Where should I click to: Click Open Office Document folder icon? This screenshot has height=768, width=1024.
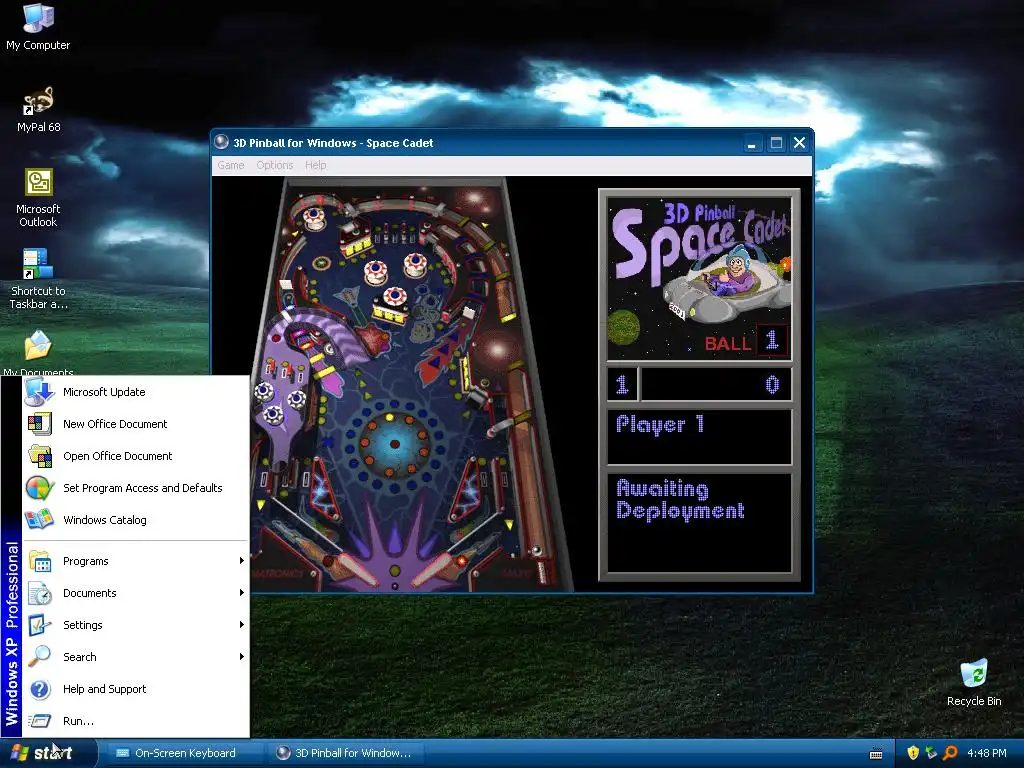coord(40,456)
